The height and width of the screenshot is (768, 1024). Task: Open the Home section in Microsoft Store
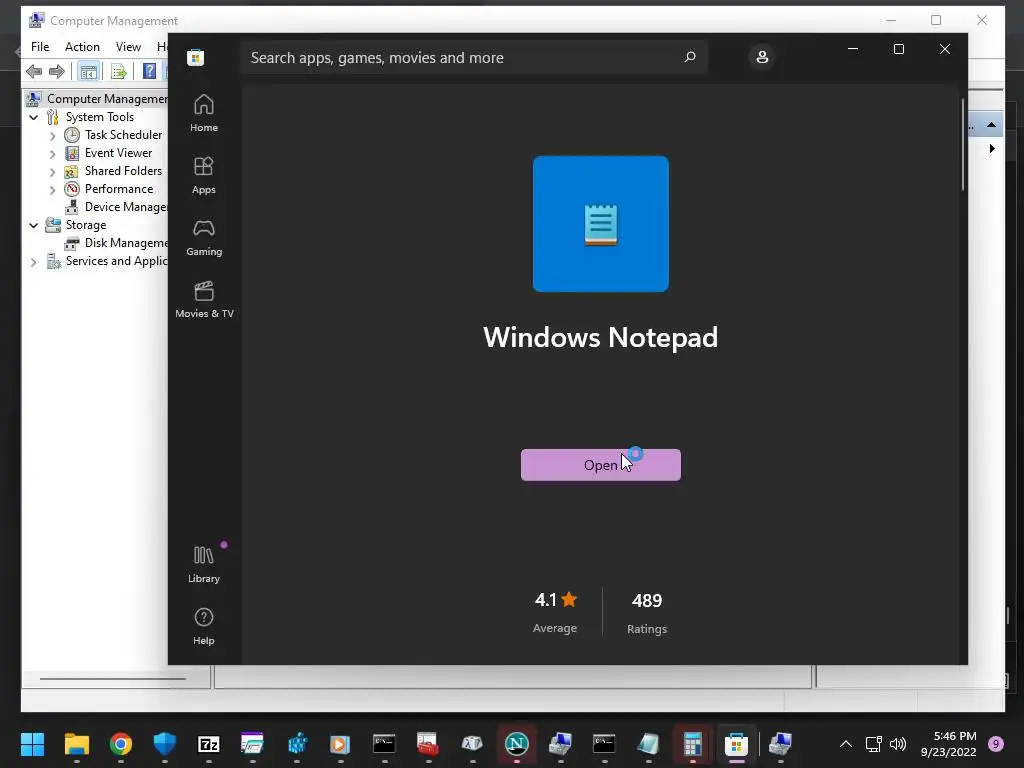coord(204,113)
